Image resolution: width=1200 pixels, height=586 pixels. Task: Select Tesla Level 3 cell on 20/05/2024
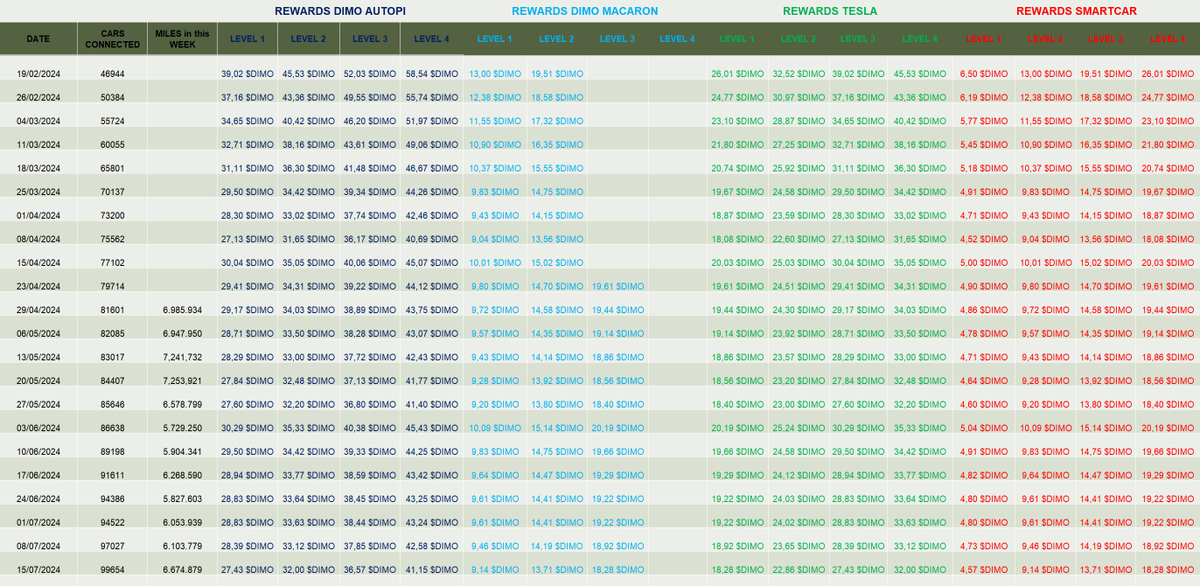tap(858, 381)
